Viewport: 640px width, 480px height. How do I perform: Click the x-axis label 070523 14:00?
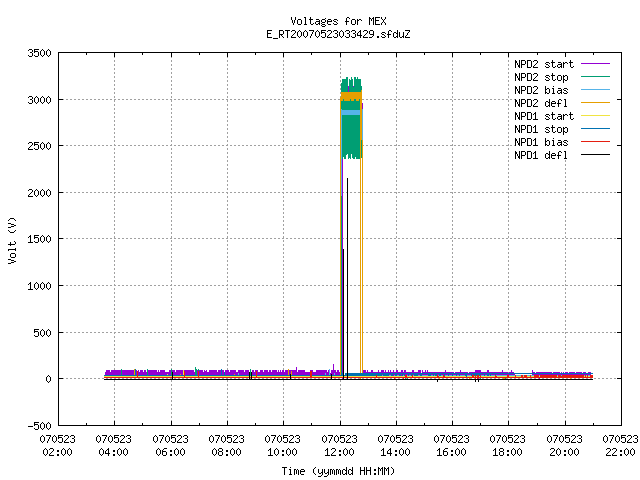[x=395, y=446]
